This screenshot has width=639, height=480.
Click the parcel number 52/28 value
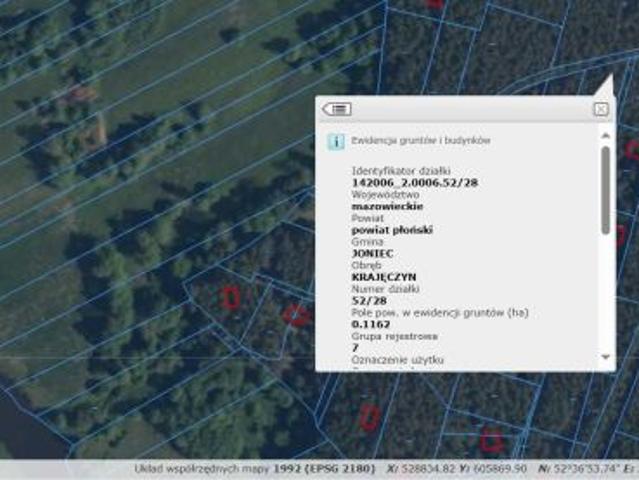coord(368,300)
